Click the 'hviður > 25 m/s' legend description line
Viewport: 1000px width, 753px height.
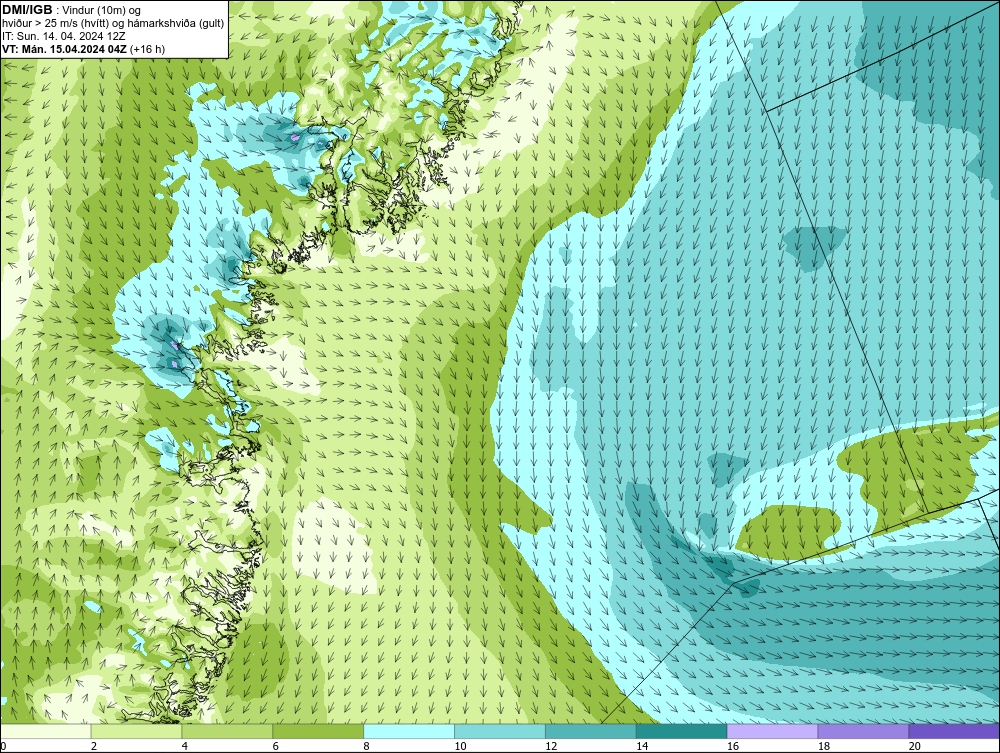click(113, 24)
